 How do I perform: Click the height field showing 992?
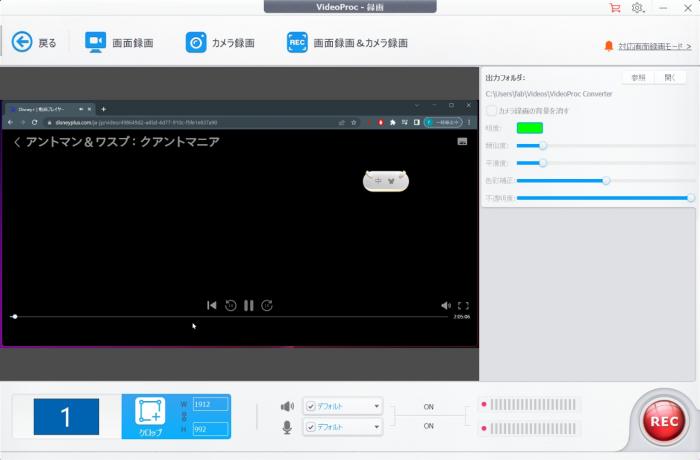point(210,429)
